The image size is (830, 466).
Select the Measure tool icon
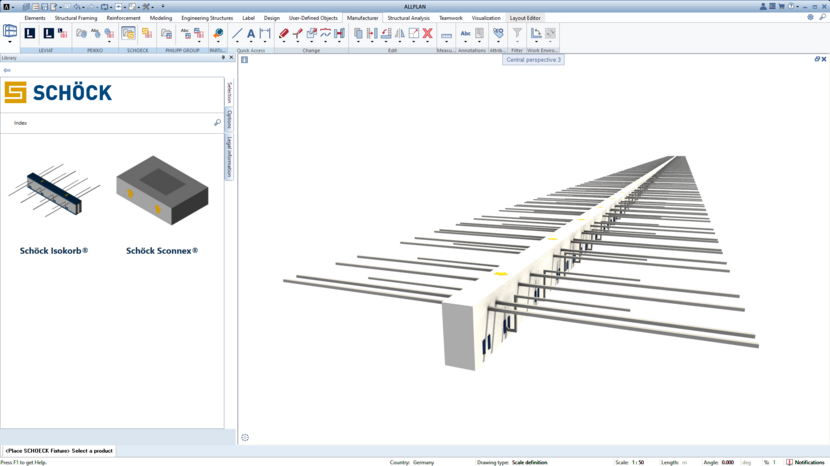click(446, 35)
